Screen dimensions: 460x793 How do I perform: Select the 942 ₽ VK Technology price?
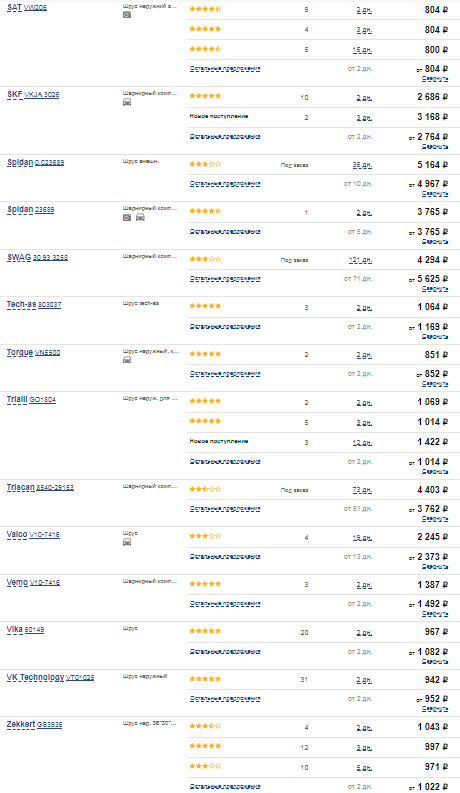coord(436,680)
